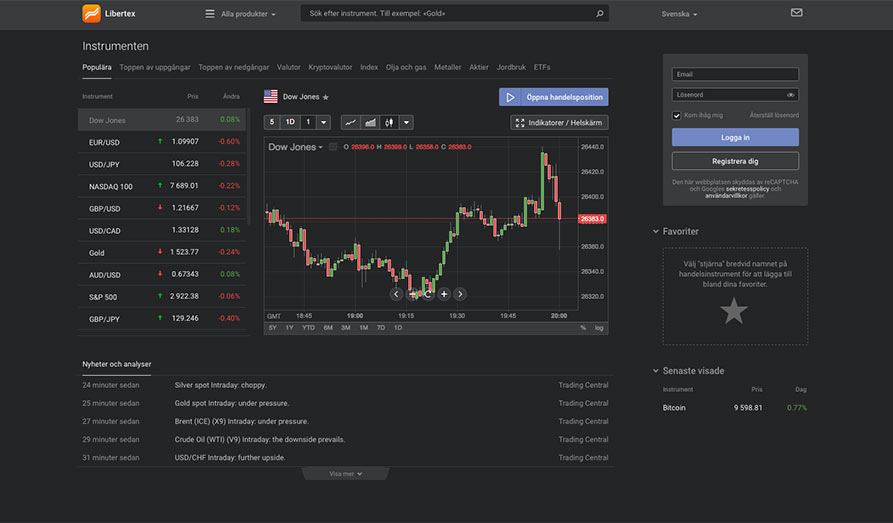The width and height of the screenshot is (893, 523).
Task: Click the Libertex logo icon
Action: [x=91, y=13]
